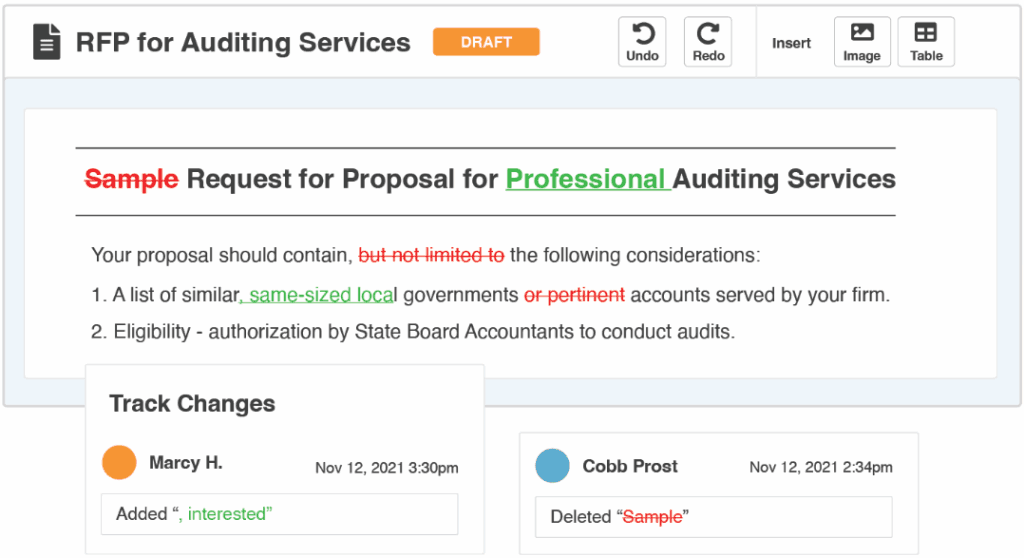The image size is (1024, 558).
Task: Click deleted text "but not limited to"
Action: pyautogui.click(x=431, y=255)
